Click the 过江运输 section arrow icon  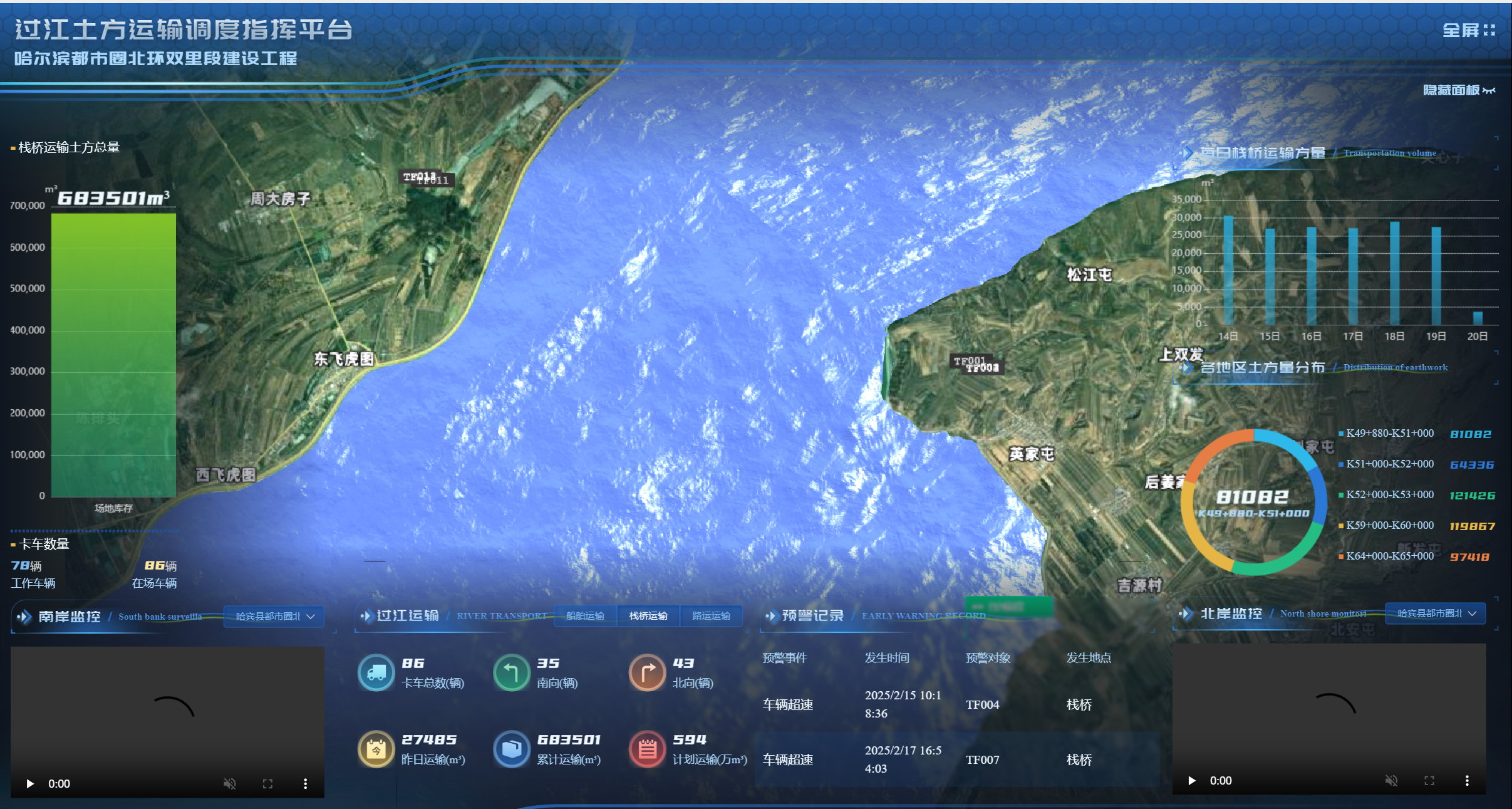[366, 616]
